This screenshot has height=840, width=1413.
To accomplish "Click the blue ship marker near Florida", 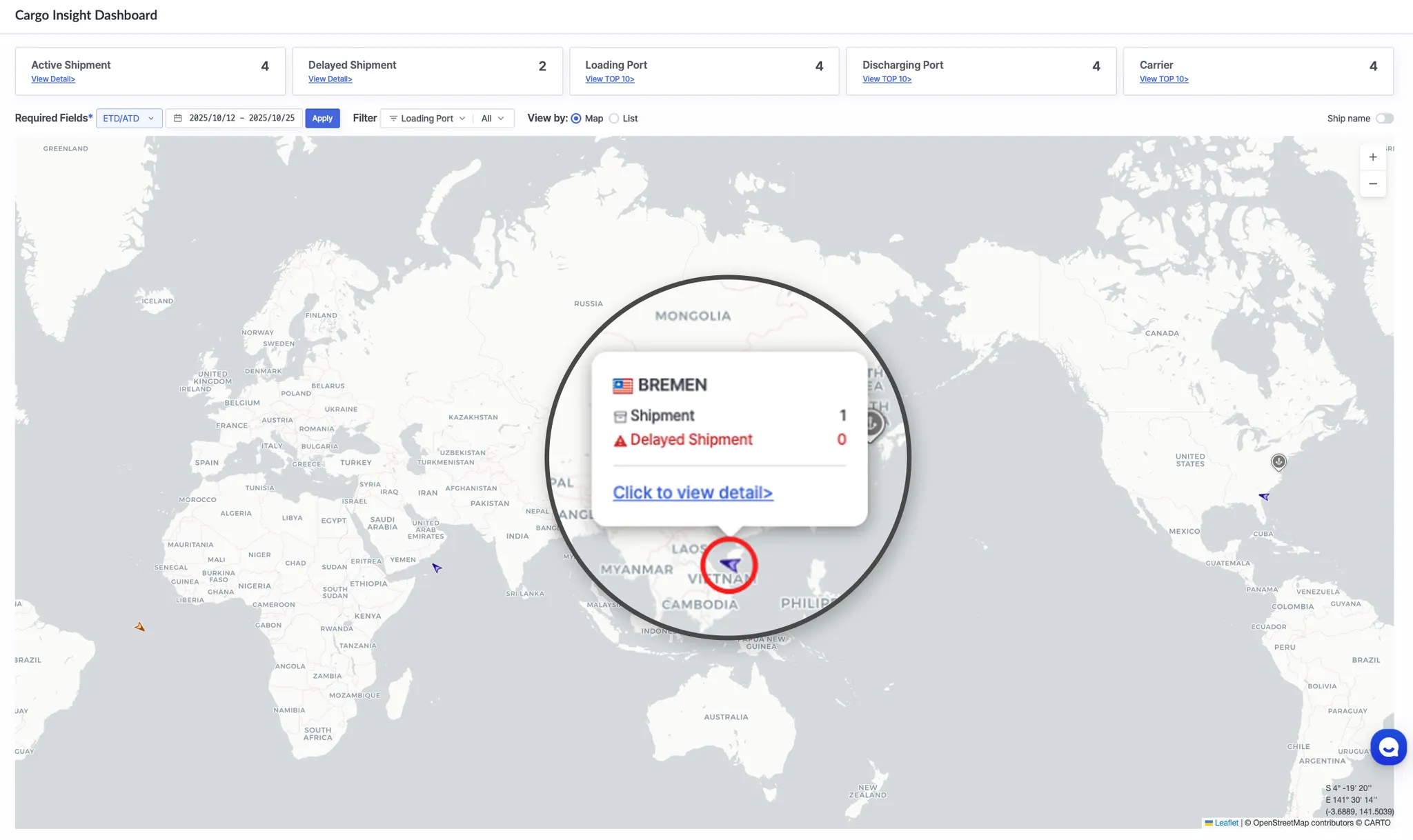I will click(1264, 497).
